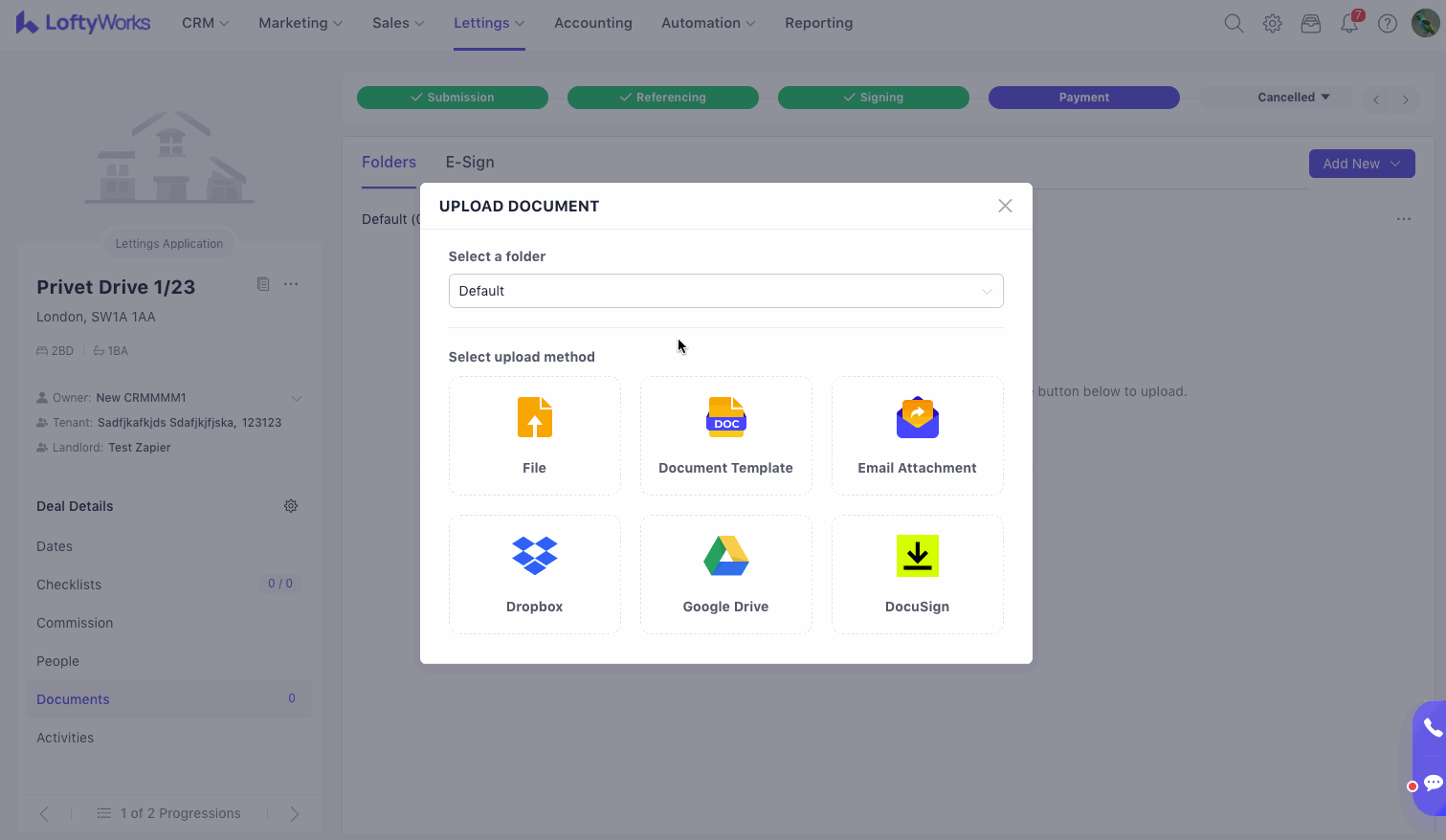
Task: Upload from Dropbox
Action: pos(534,575)
